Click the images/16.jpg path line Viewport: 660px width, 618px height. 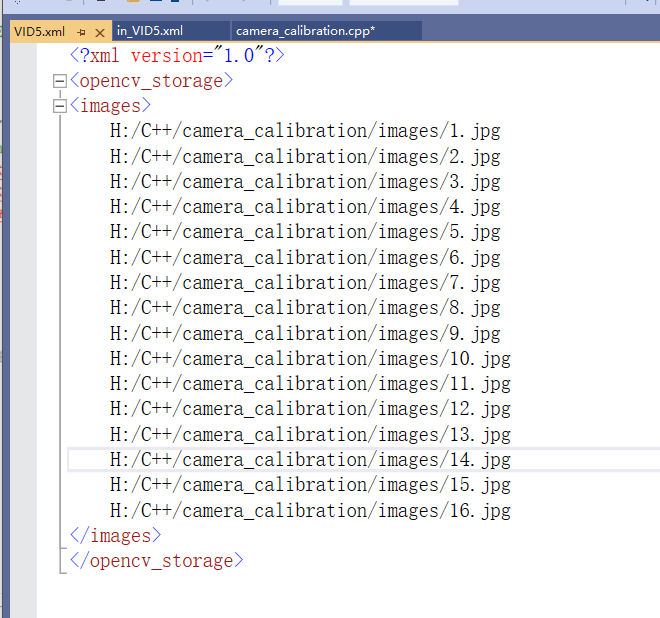click(x=310, y=510)
